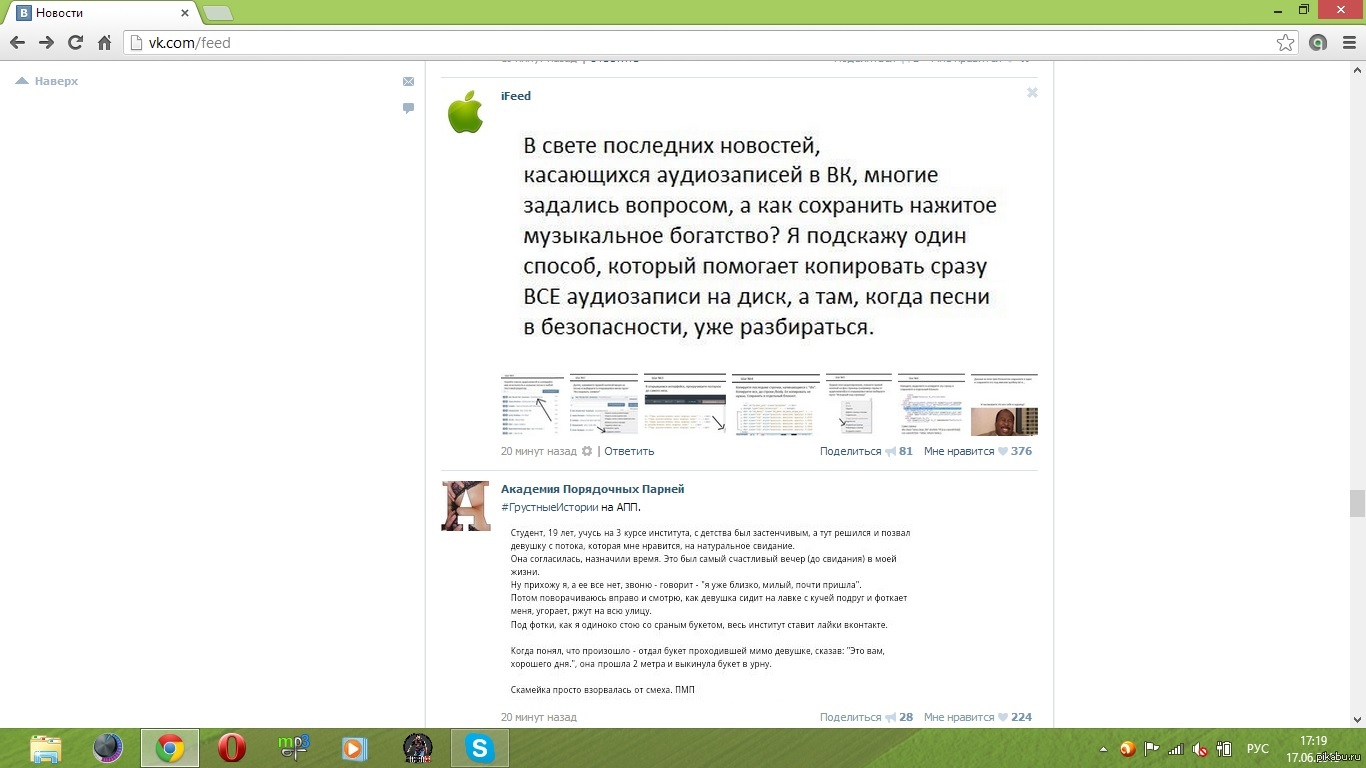The image size is (1366, 768).
Task: Switch to Google Chrome in the taskbar
Action: click(x=170, y=748)
